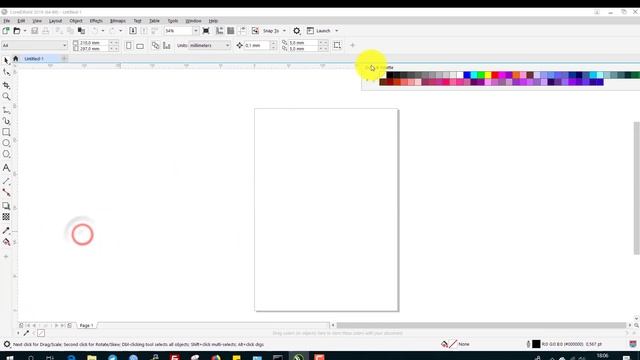Image resolution: width=640 pixels, height=360 pixels.
Task: Select the Rectangle tool
Action: click(6, 132)
